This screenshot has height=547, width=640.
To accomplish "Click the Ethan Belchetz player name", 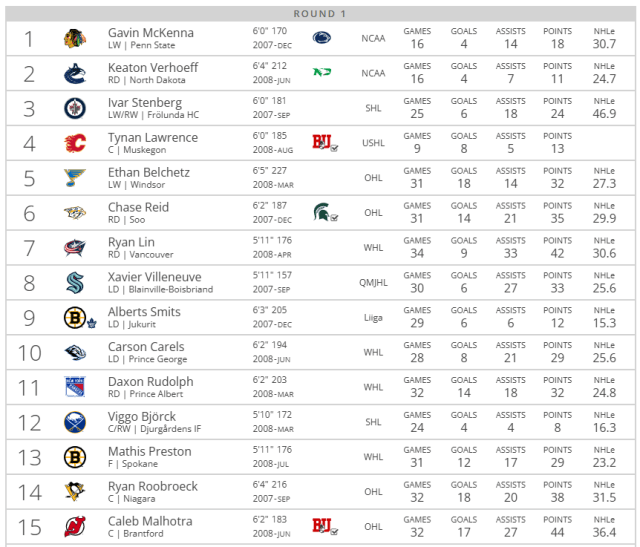I will (149, 172).
